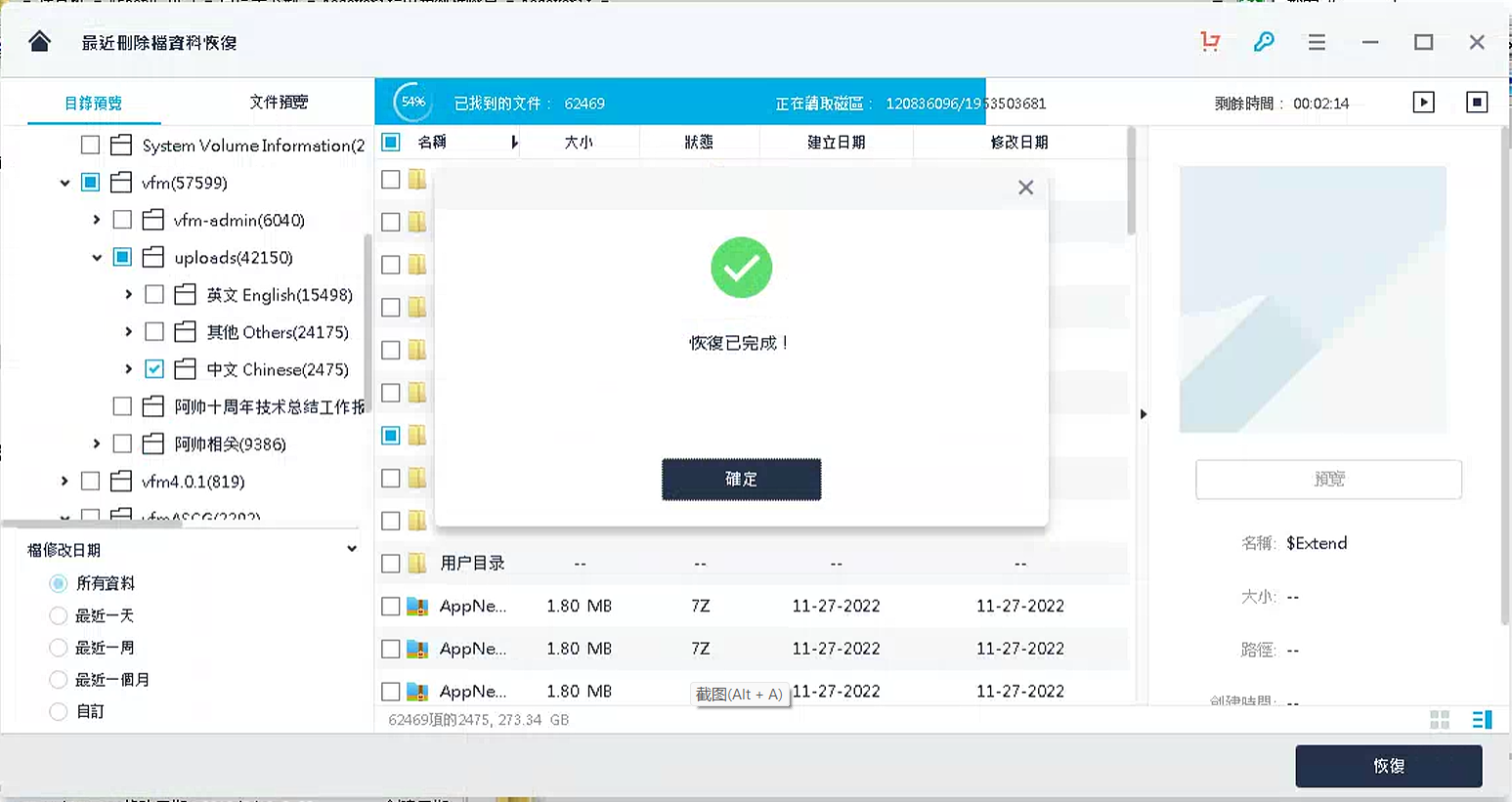Close the recovery complete dialog
The height and width of the screenshot is (802, 1512).
[x=1025, y=188]
